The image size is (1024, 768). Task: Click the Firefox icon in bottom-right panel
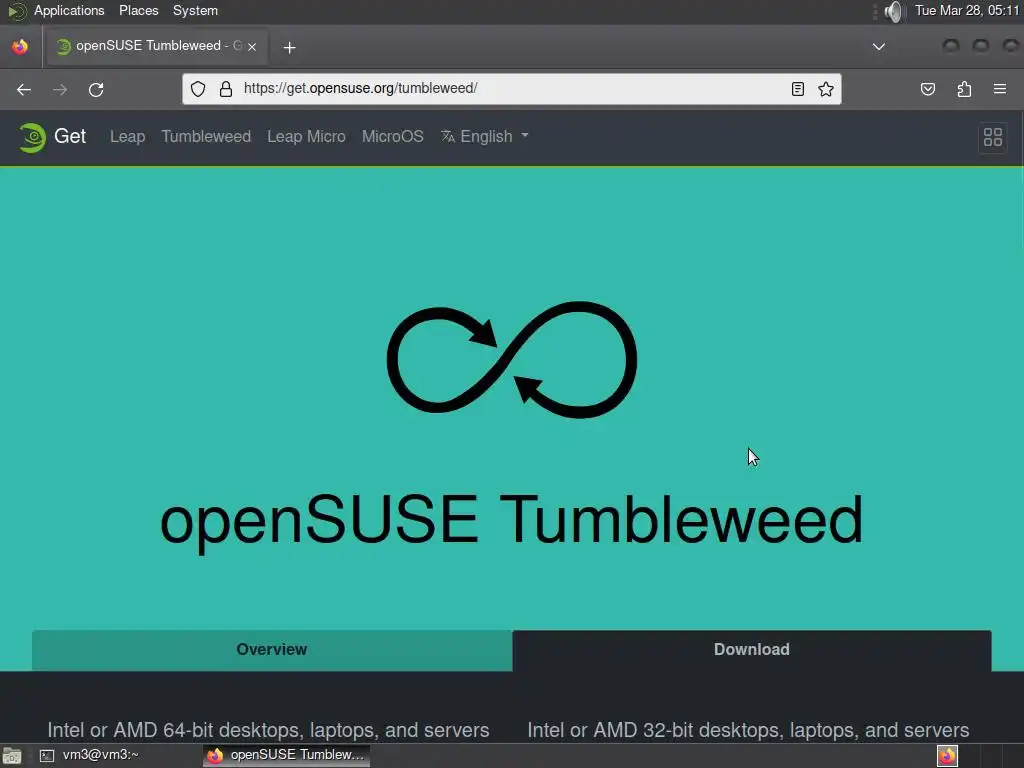coord(947,756)
